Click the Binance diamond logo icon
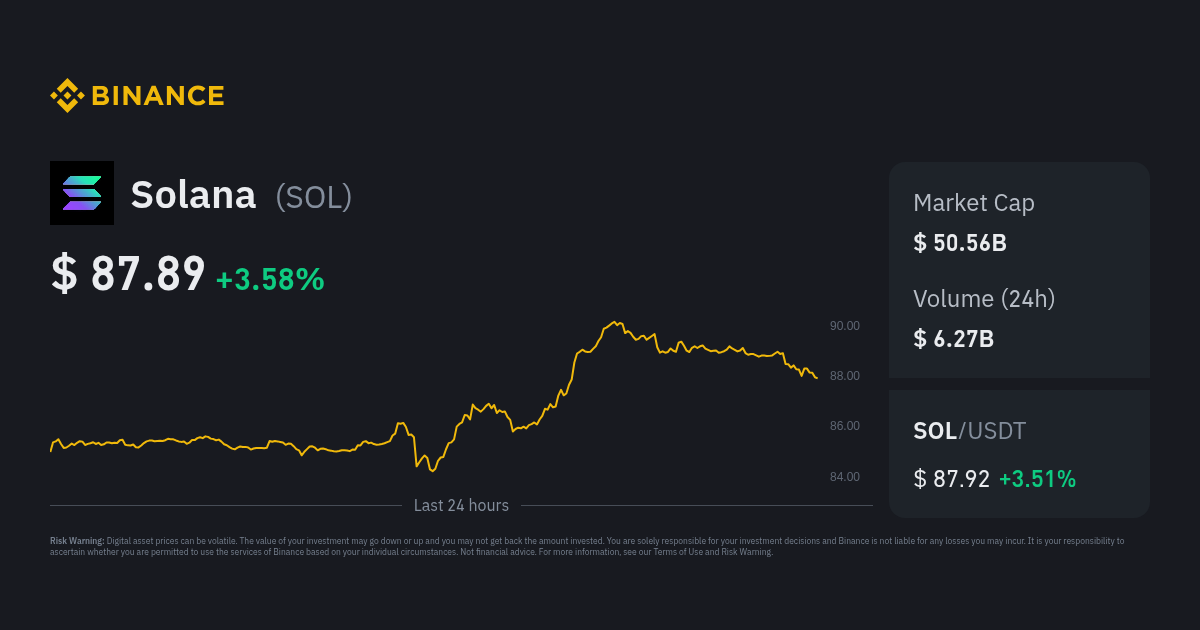Viewport: 1200px width, 630px height. coord(66,95)
